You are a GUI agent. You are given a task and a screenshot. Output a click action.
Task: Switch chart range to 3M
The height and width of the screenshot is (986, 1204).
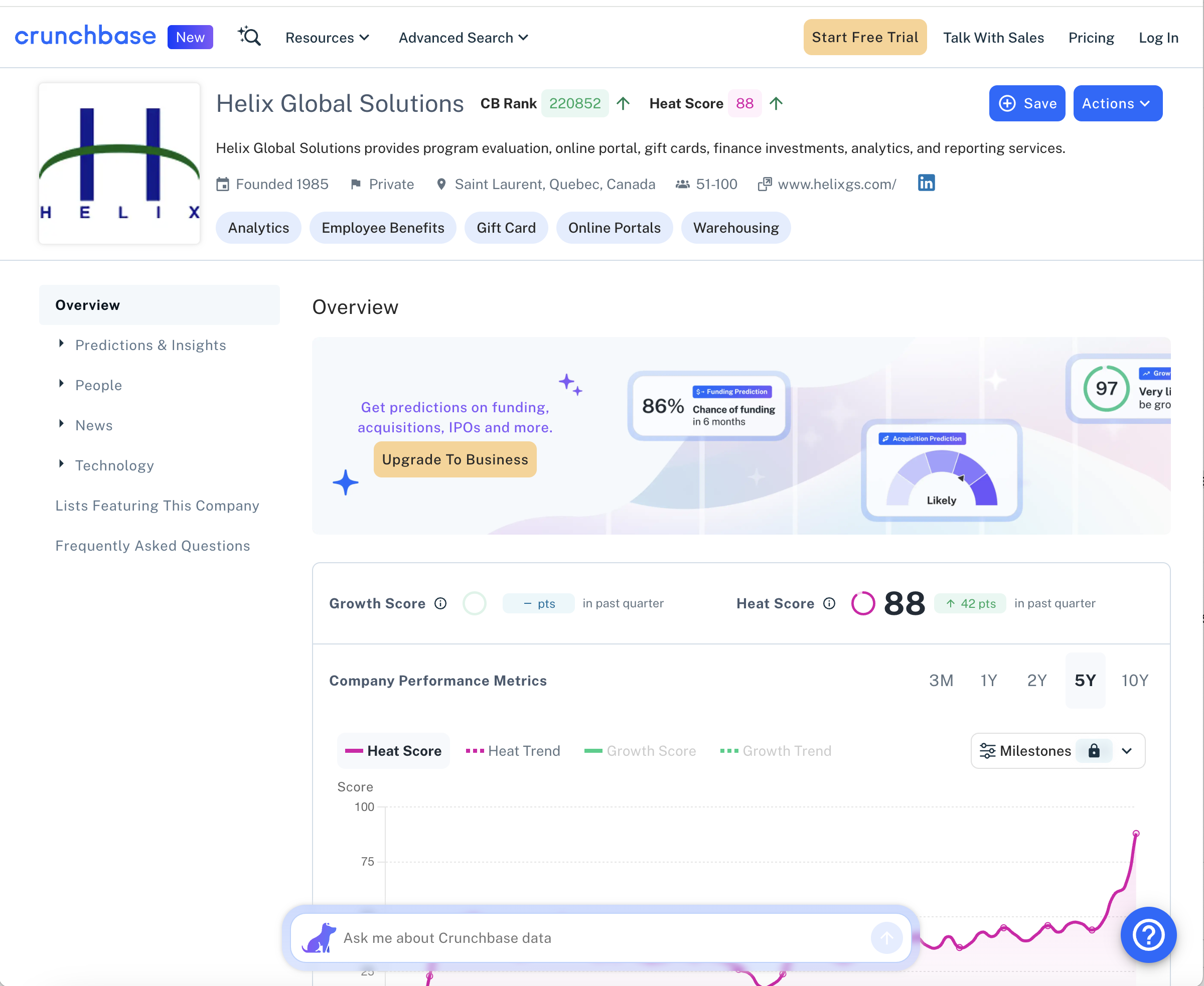point(941,681)
